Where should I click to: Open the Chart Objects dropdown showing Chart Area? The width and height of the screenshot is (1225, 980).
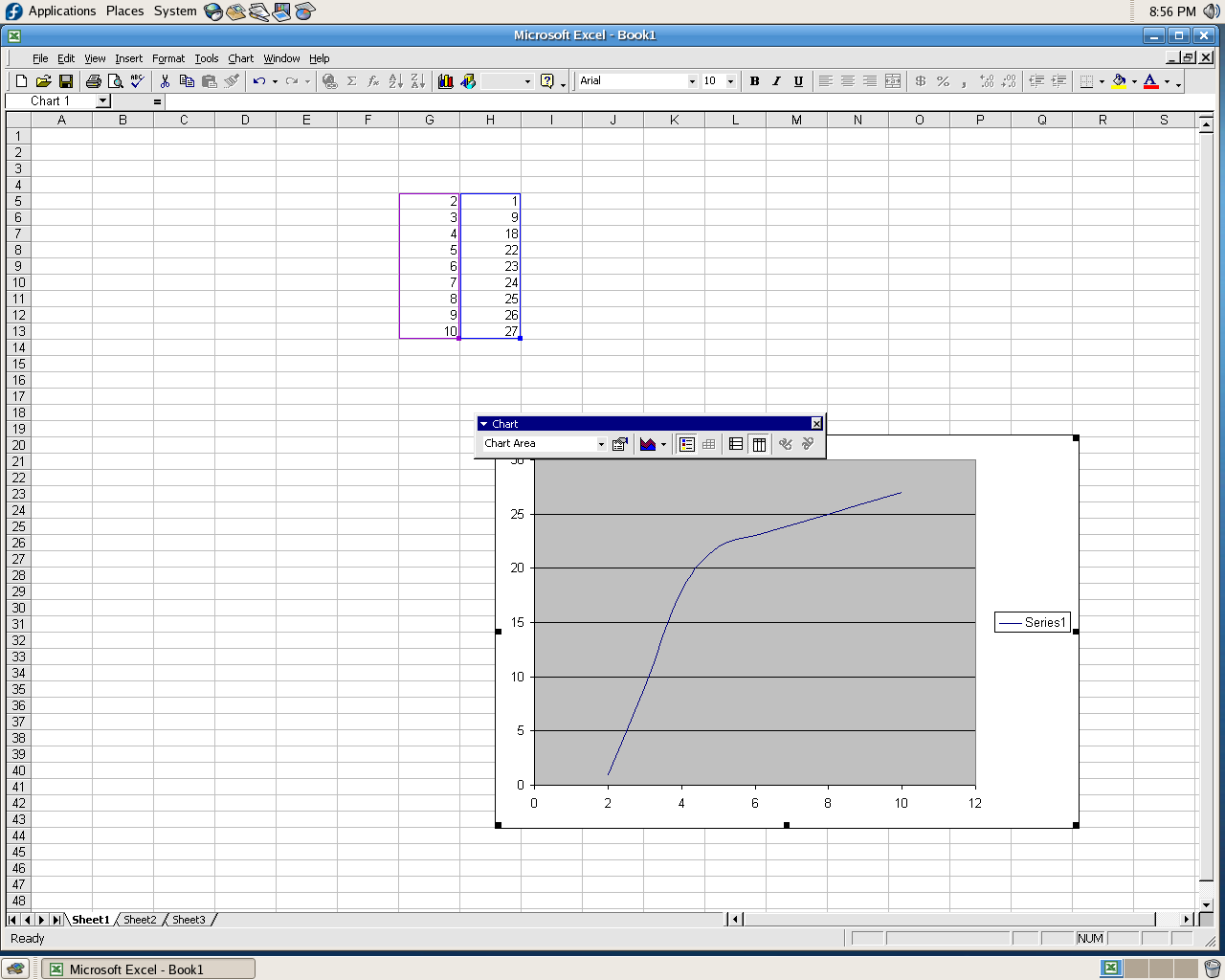541,444
